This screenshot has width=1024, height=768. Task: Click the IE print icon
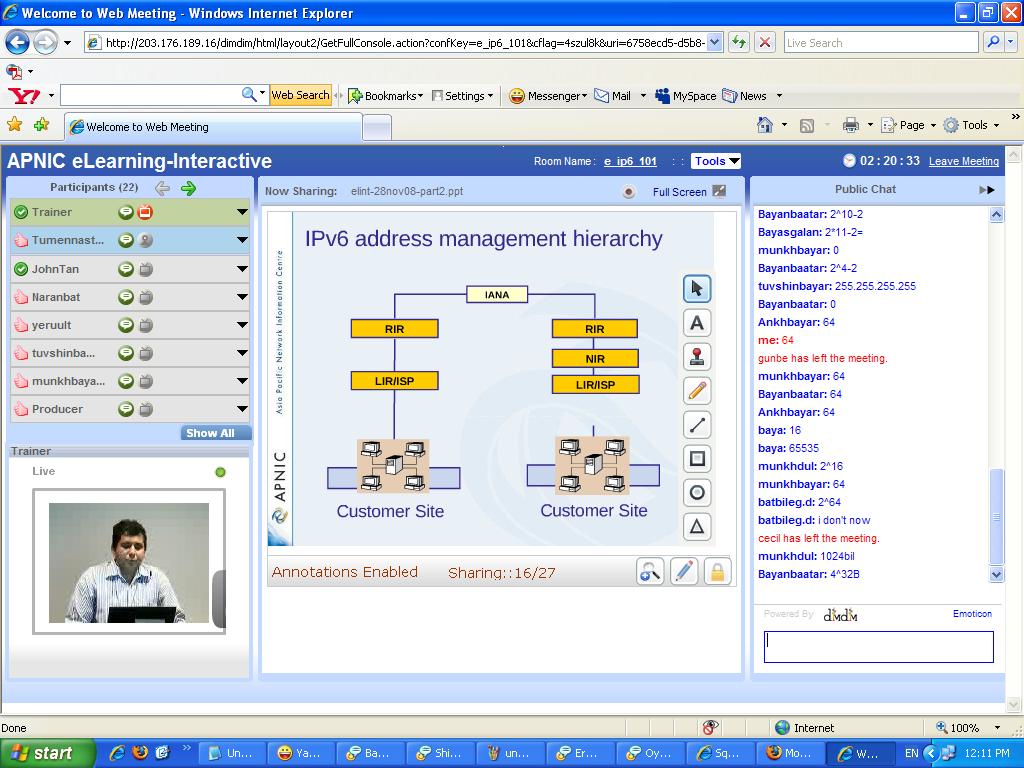point(850,125)
